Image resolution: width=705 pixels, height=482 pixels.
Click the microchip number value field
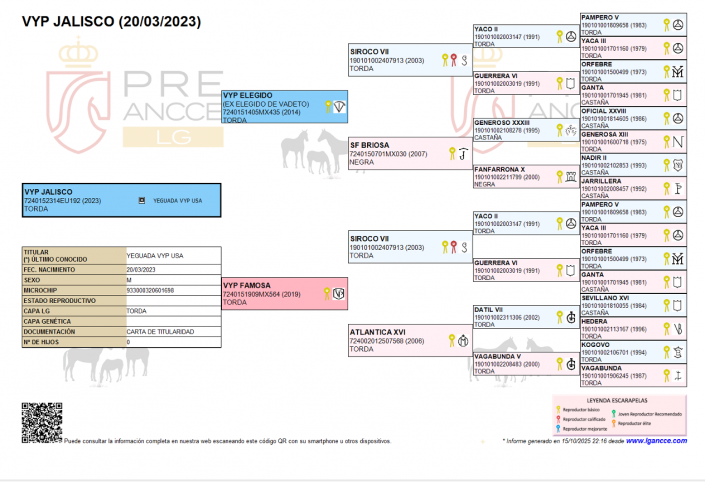click(174, 290)
